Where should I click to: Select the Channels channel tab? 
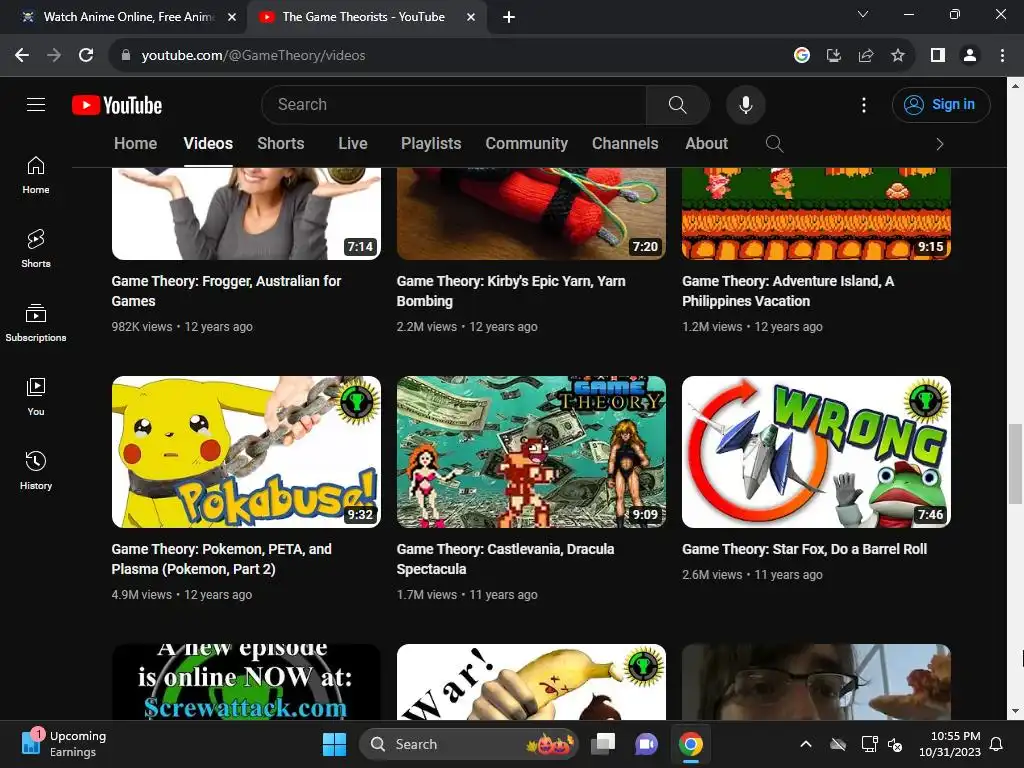[625, 144]
